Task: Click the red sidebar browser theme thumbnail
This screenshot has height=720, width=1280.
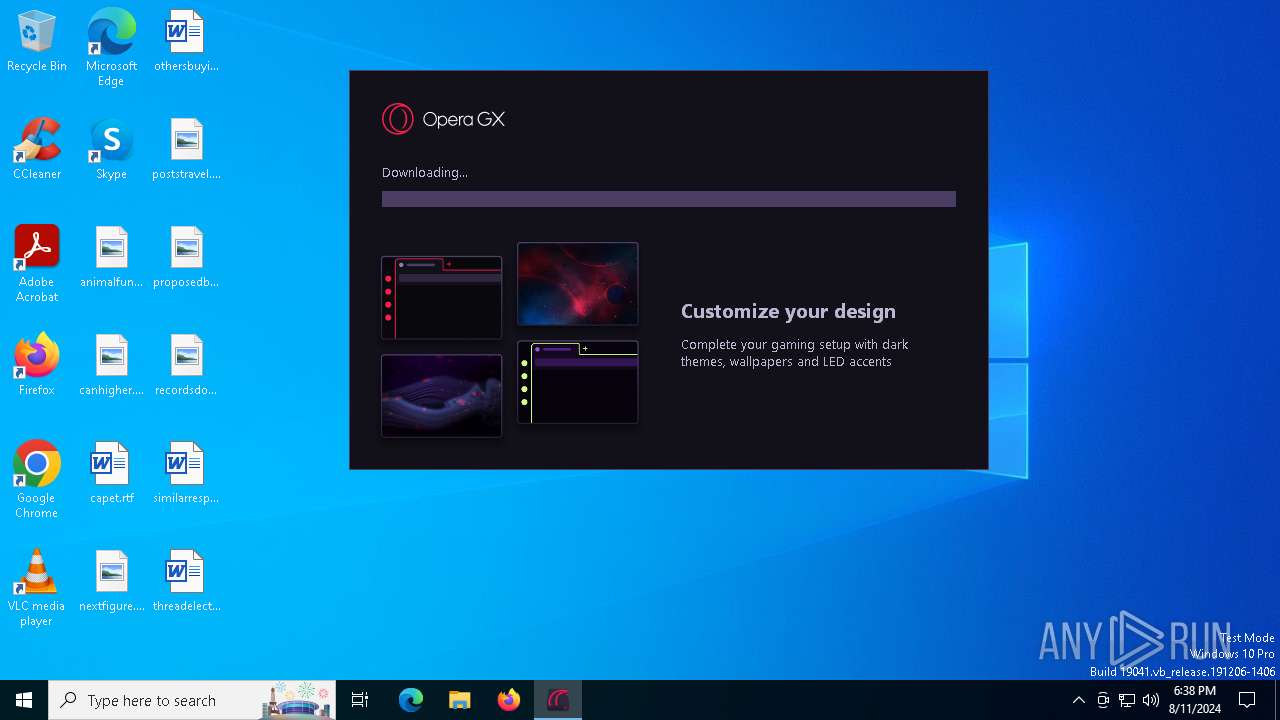Action: pyautogui.click(x=441, y=297)
